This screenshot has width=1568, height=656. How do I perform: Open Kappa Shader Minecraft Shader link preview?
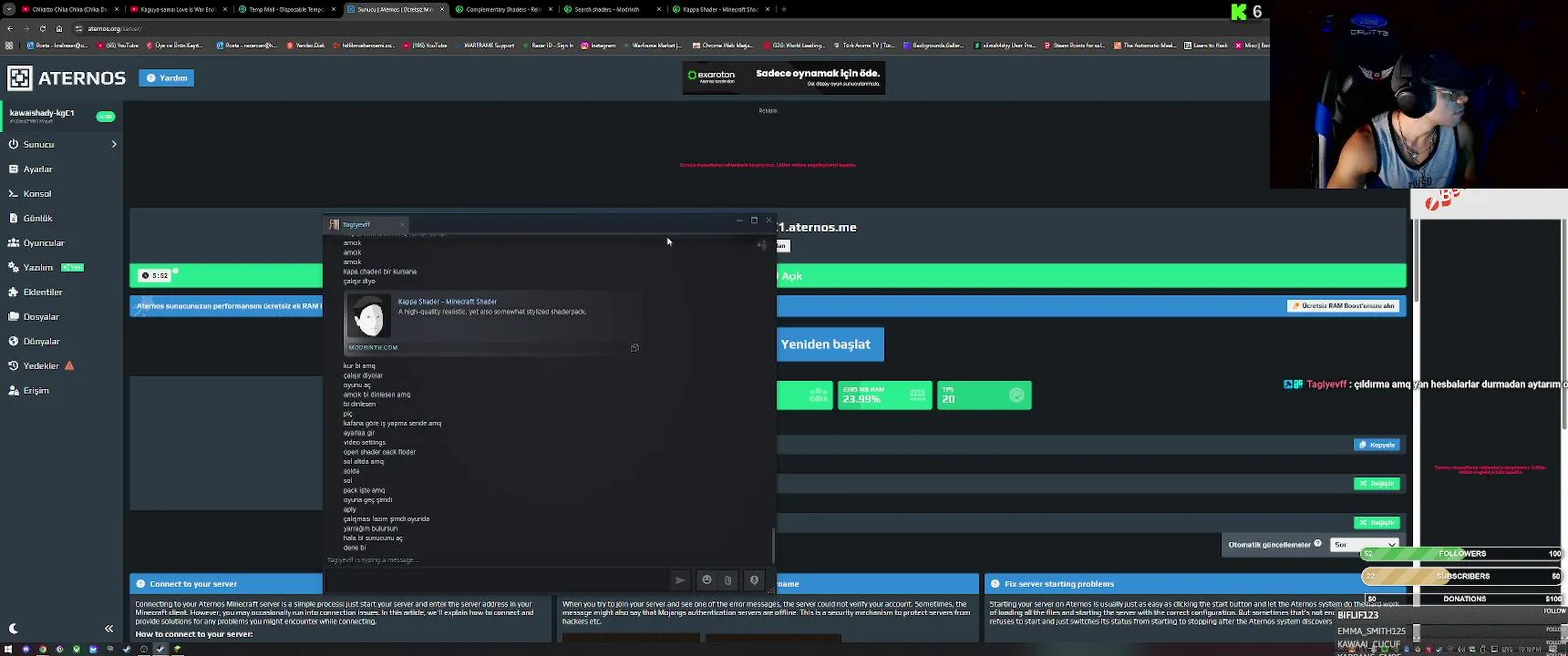(x=447, y=302)
